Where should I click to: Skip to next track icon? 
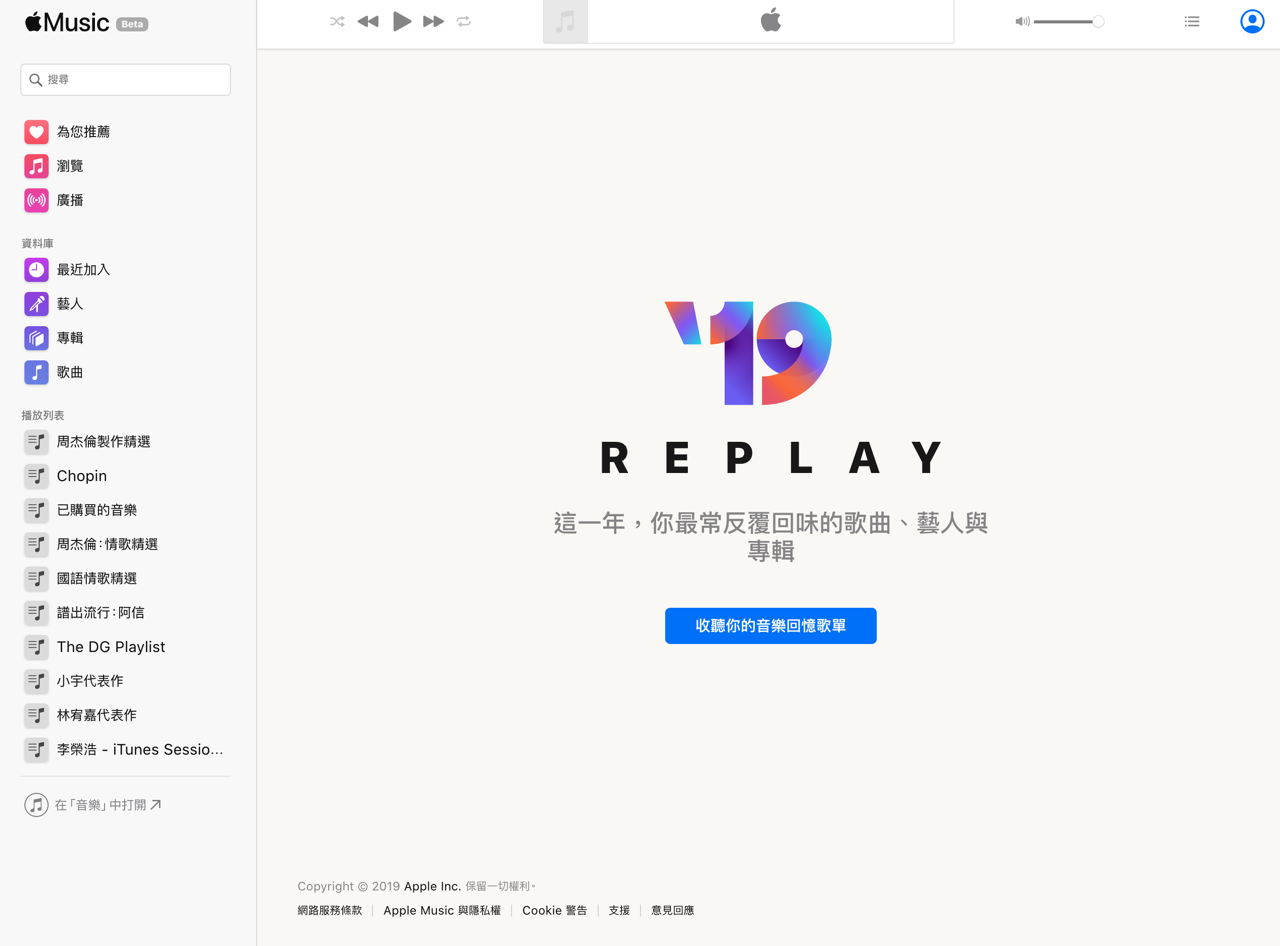point(433,21)
